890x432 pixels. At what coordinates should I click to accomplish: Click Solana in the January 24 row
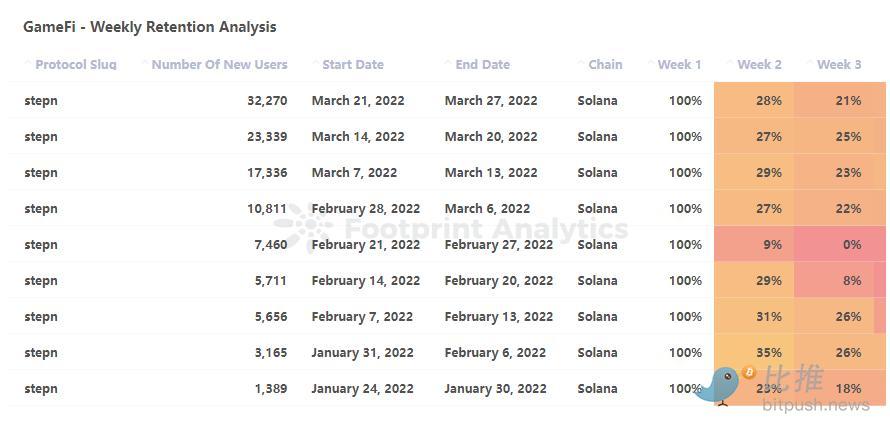(x=597, y=388)
